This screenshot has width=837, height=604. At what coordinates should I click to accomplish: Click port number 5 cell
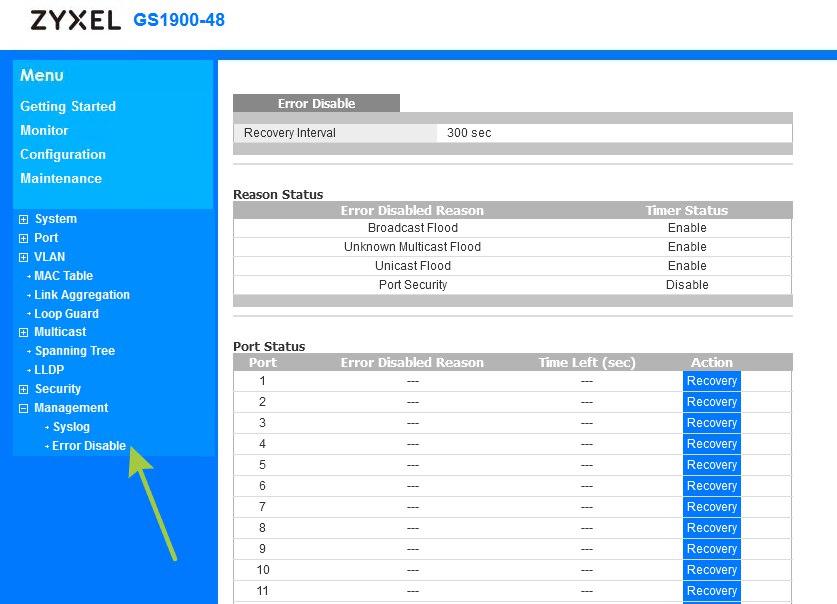262,465
